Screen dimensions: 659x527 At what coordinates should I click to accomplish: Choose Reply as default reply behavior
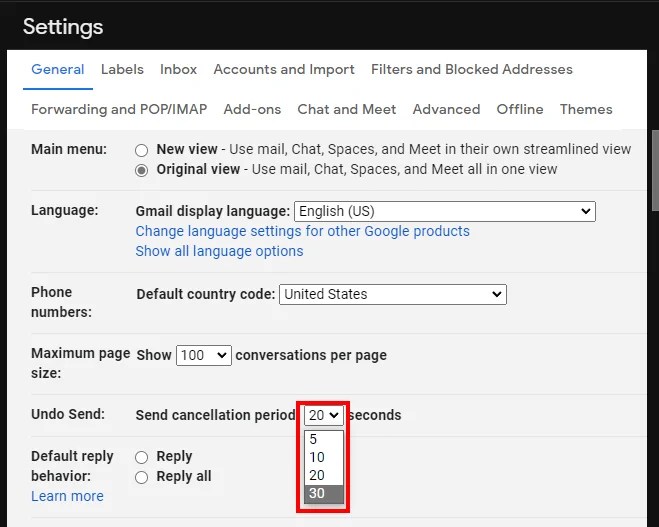tap(142, 457)
